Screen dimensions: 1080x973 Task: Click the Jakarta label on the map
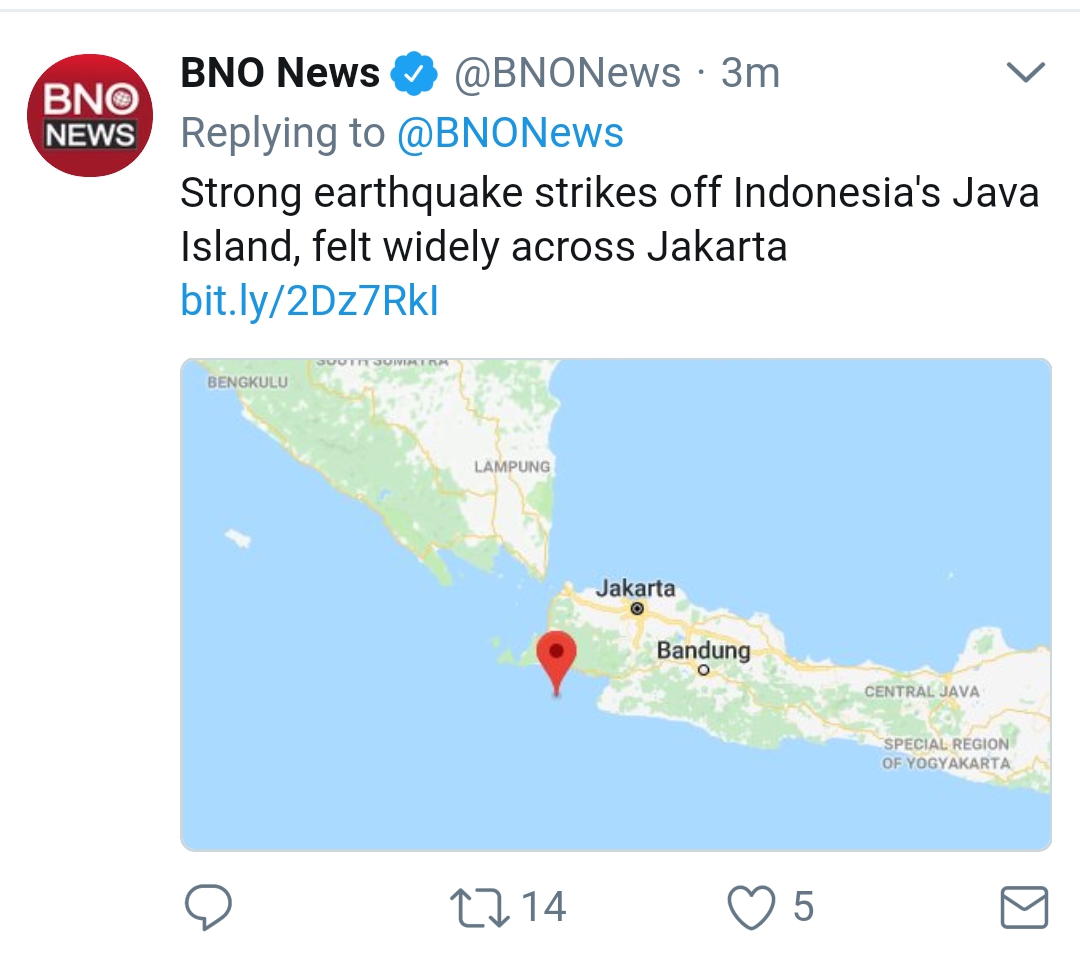(635, 588)
